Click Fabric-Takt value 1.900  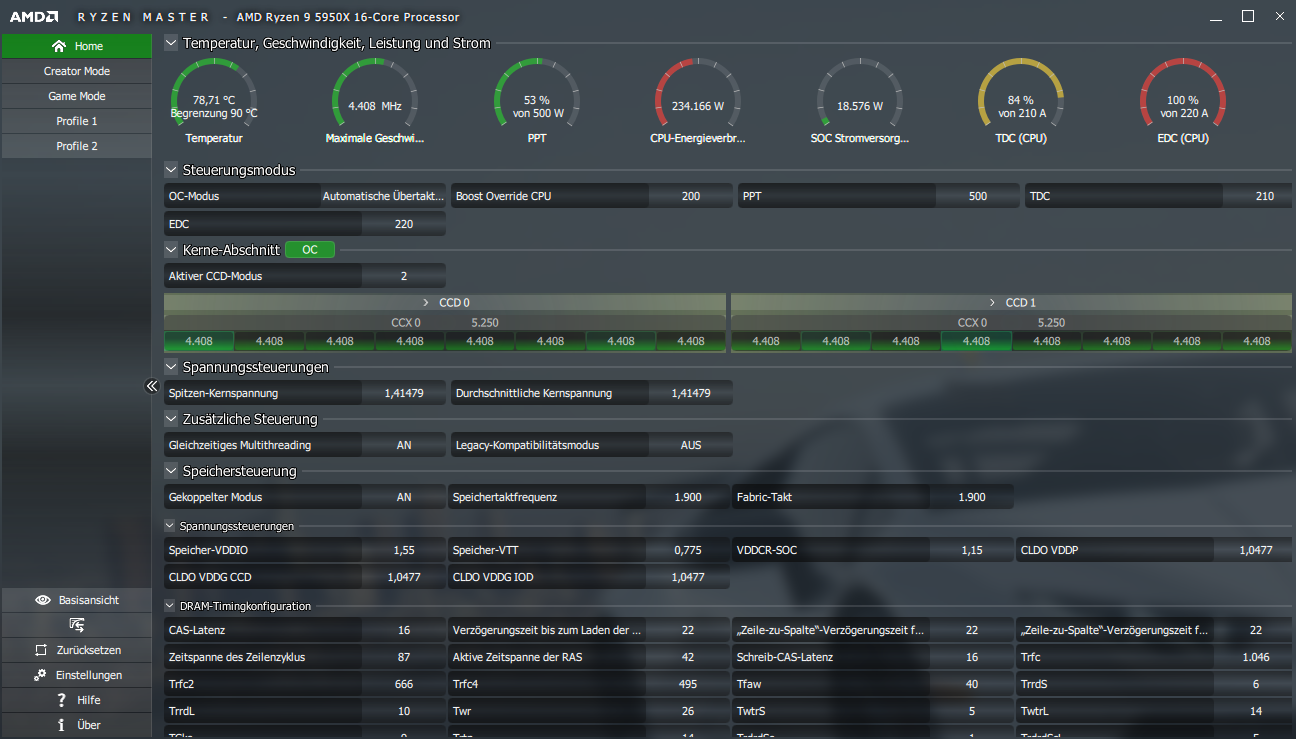(972, 497)
